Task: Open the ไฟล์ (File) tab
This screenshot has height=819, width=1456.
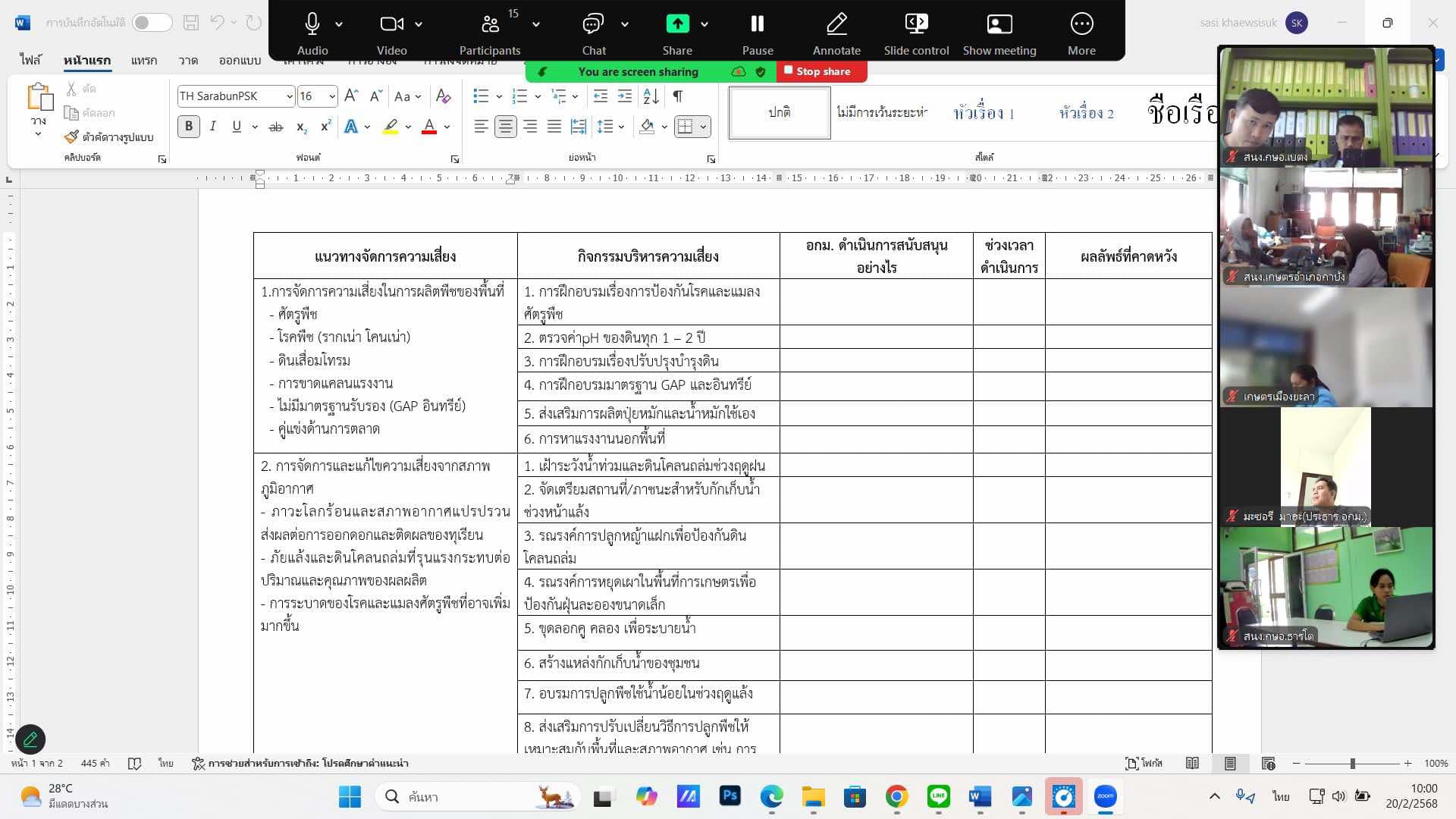Action: click(x=31, y=60)
